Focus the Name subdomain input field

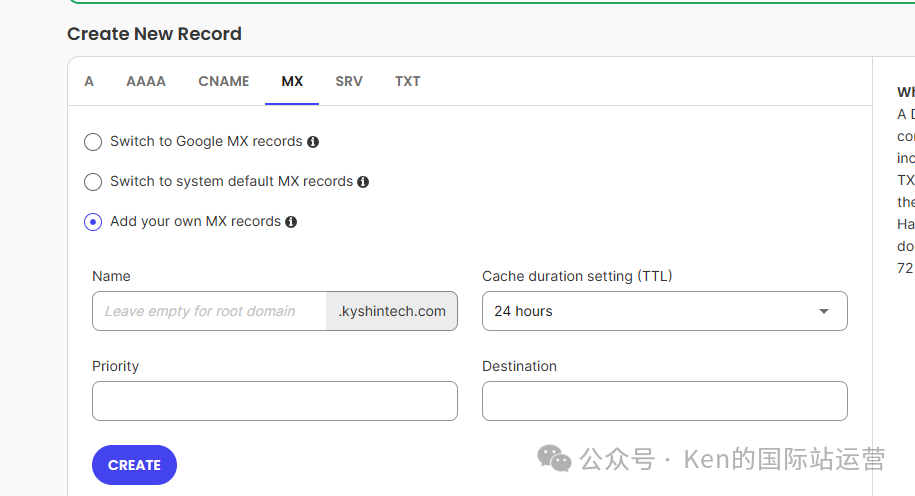[209, 311]
